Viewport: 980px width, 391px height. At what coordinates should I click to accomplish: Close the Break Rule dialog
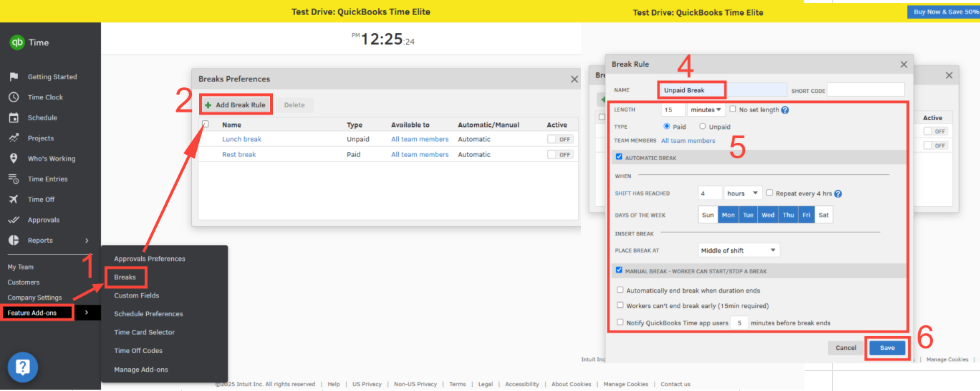click(x=903, y=64)
